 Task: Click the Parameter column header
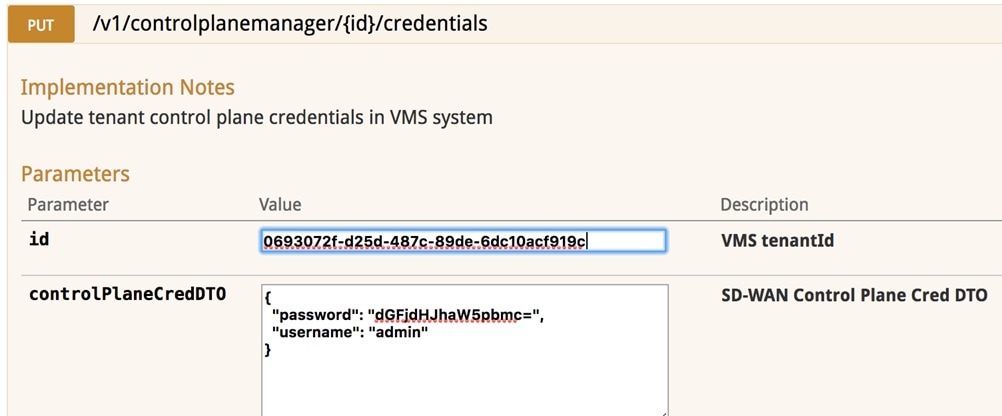click(68, 204)
